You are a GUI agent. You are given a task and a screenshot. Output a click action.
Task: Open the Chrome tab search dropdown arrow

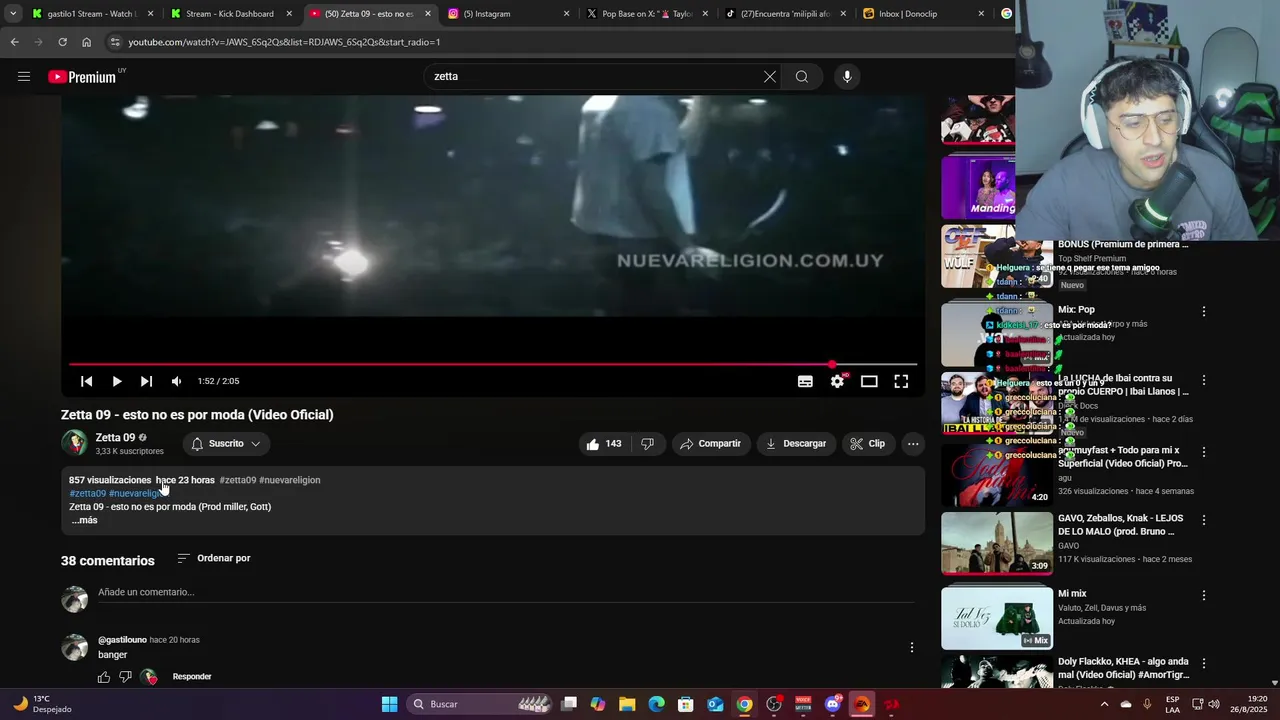(x=12, y=14)
